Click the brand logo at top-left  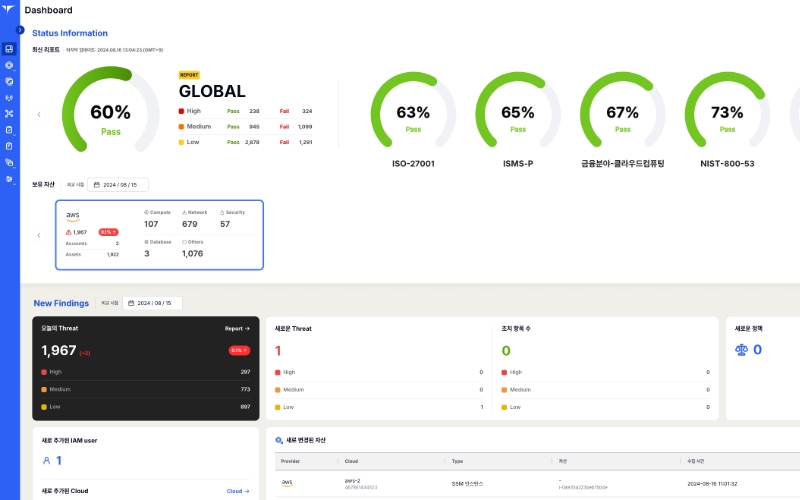tap(9, 10)
